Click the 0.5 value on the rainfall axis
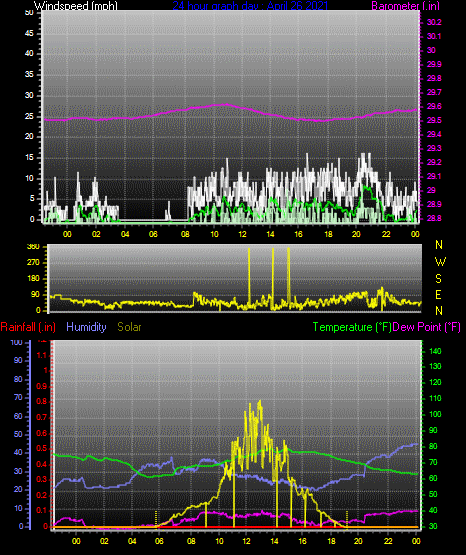466x555 pixels. click(42, 449)
